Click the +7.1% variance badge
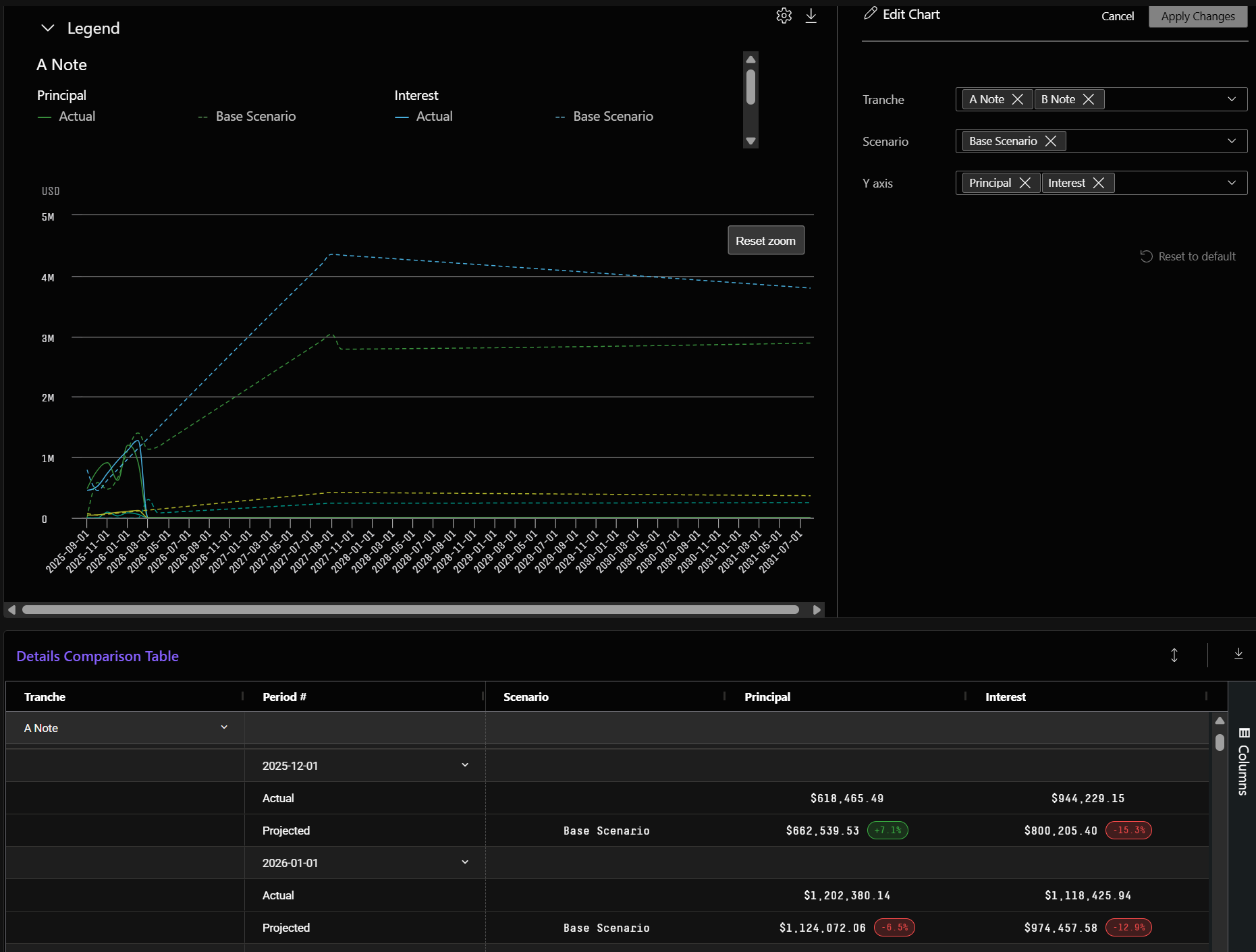 [x=888, y=831]
